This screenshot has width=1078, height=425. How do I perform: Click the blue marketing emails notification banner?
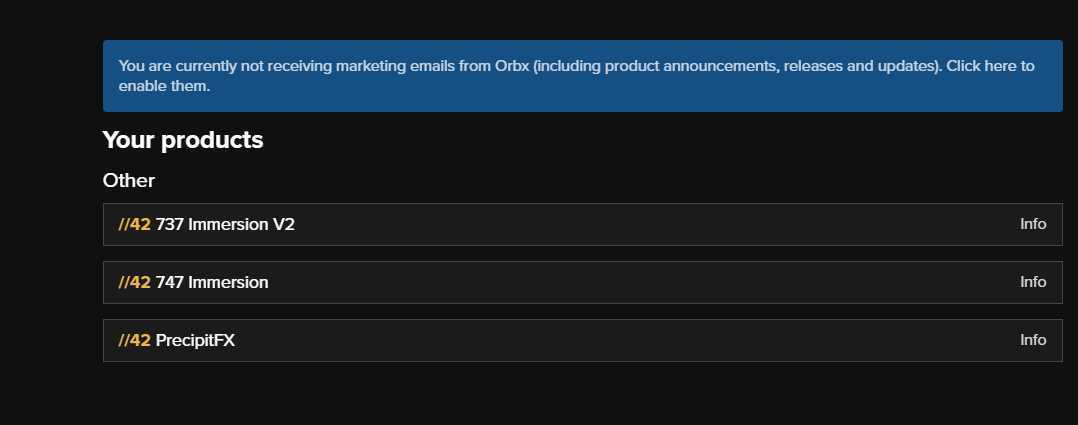tap(582, 76)
